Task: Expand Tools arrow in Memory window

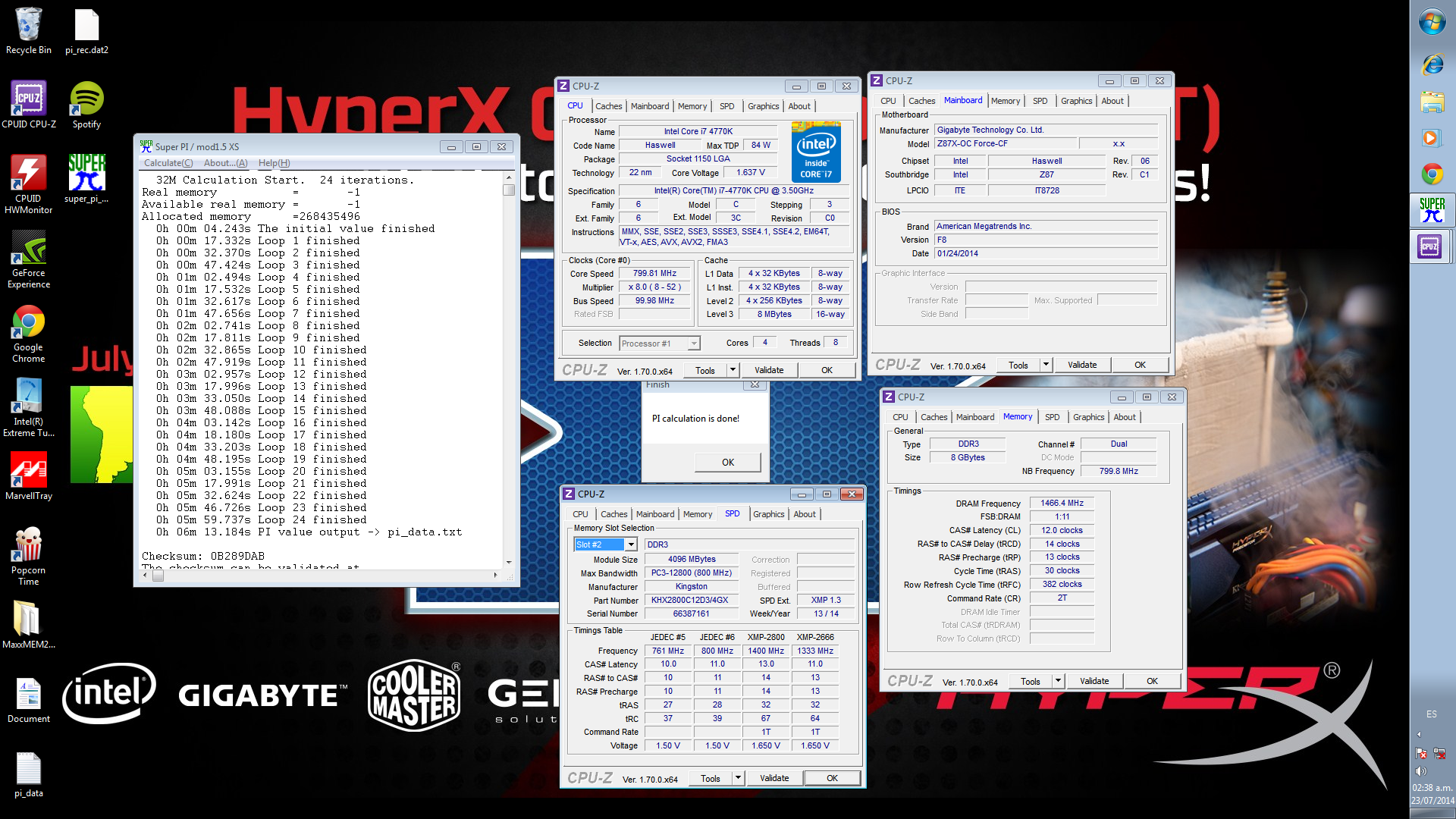Action: click(x=1057, y=681)
